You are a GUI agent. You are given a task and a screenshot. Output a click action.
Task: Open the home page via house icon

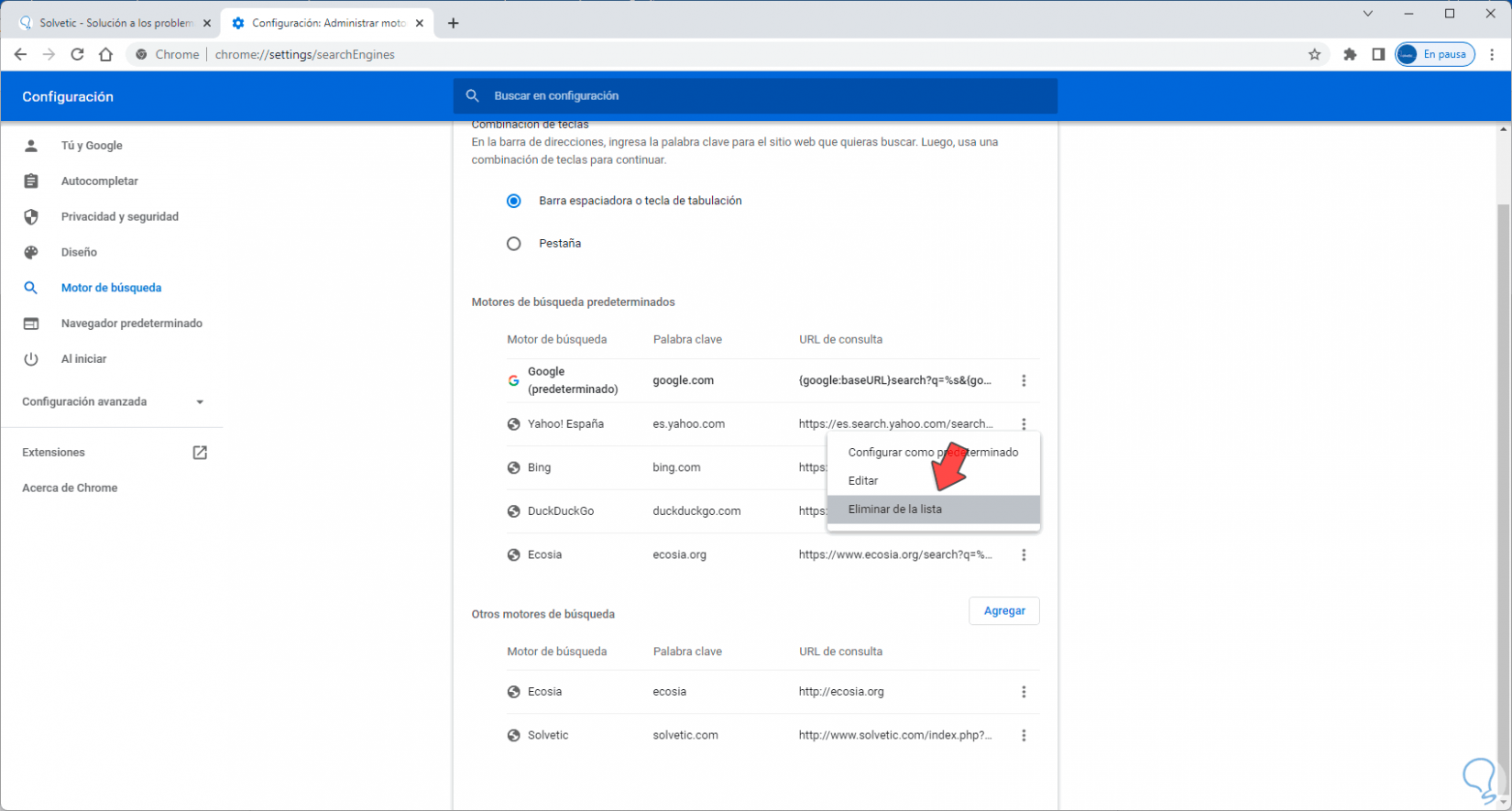[x=105, y=54]
